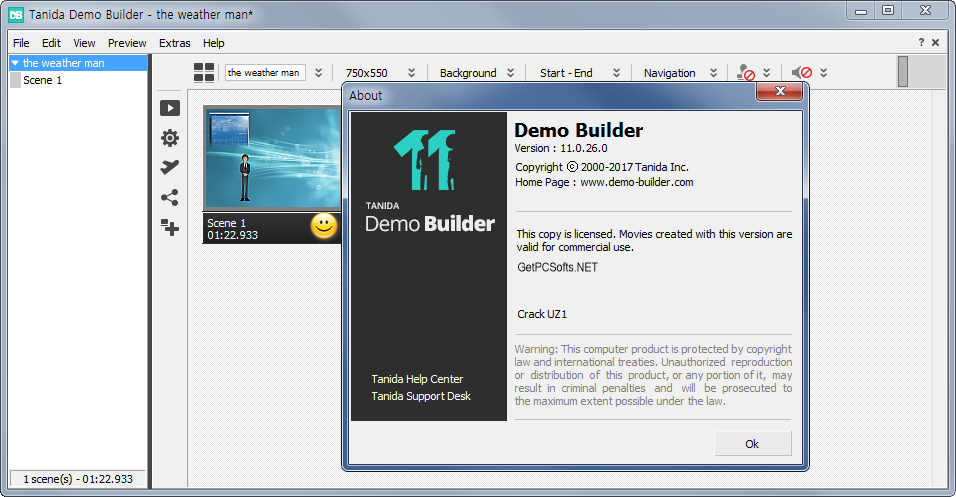Open the View menu
956x497 pixels.
84,43
